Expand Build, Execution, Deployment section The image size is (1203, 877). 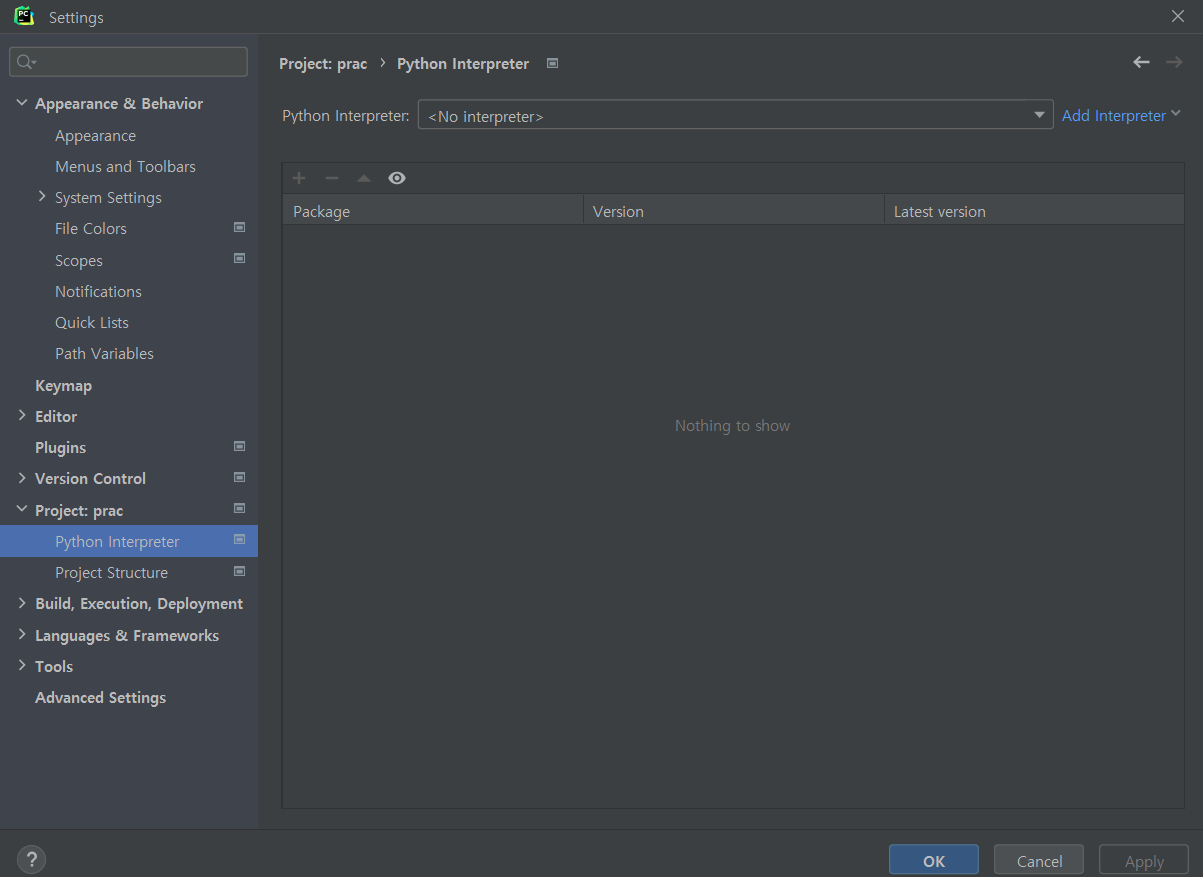coord(22,603)
